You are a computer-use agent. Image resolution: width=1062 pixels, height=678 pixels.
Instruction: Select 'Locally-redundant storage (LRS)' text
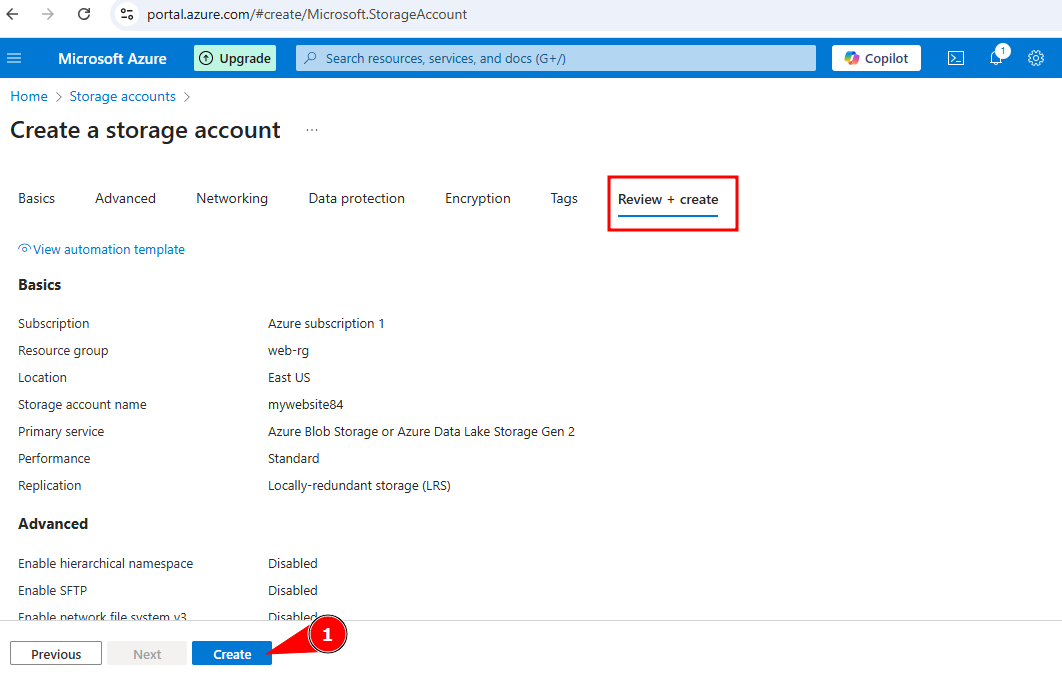pyautogui.click(x=359, y=486)
